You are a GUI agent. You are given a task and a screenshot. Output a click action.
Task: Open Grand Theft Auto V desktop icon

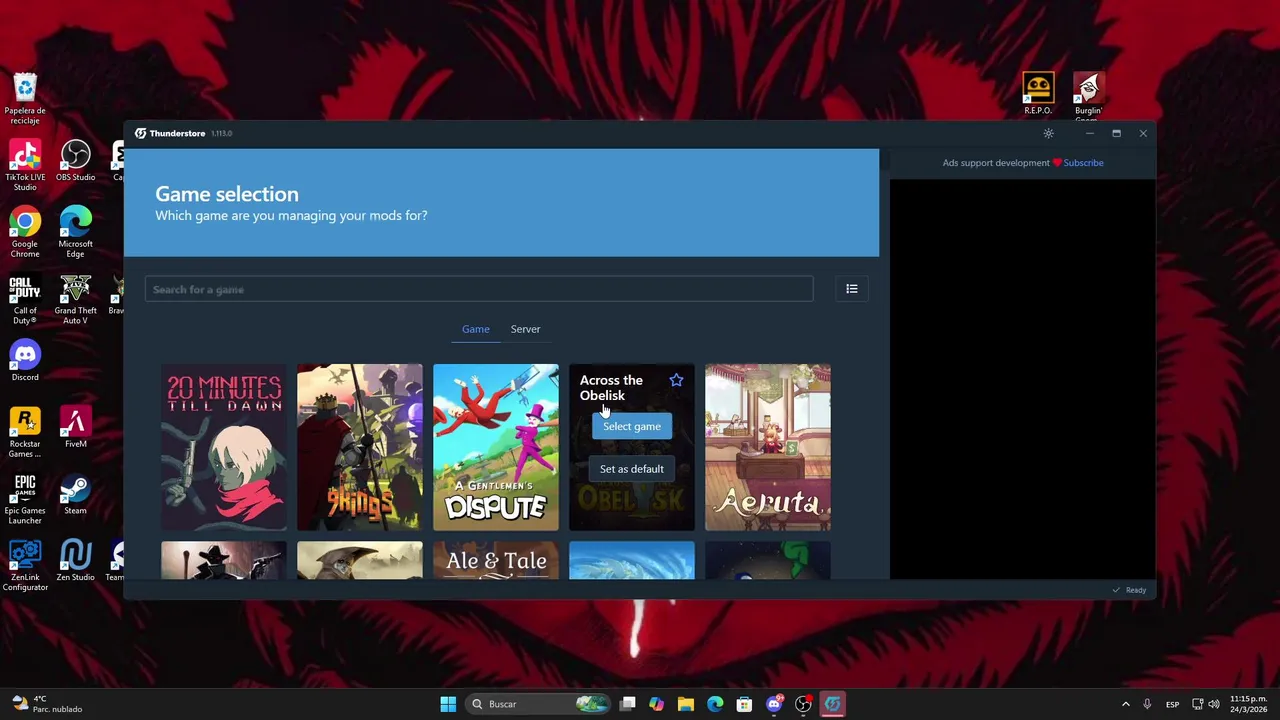pos(75,299)
